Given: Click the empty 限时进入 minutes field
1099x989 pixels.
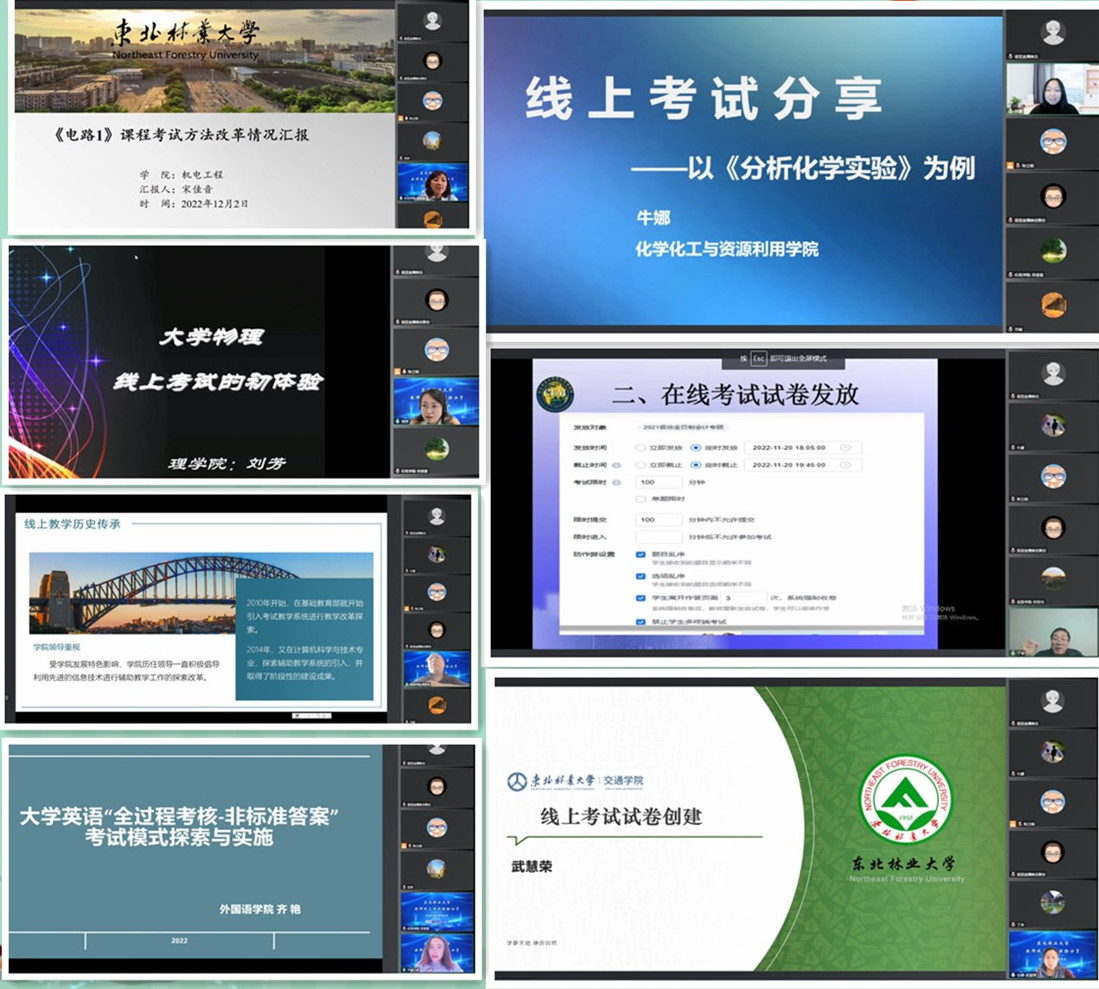Looking at the screenshot, I should (x=658, y=536).
